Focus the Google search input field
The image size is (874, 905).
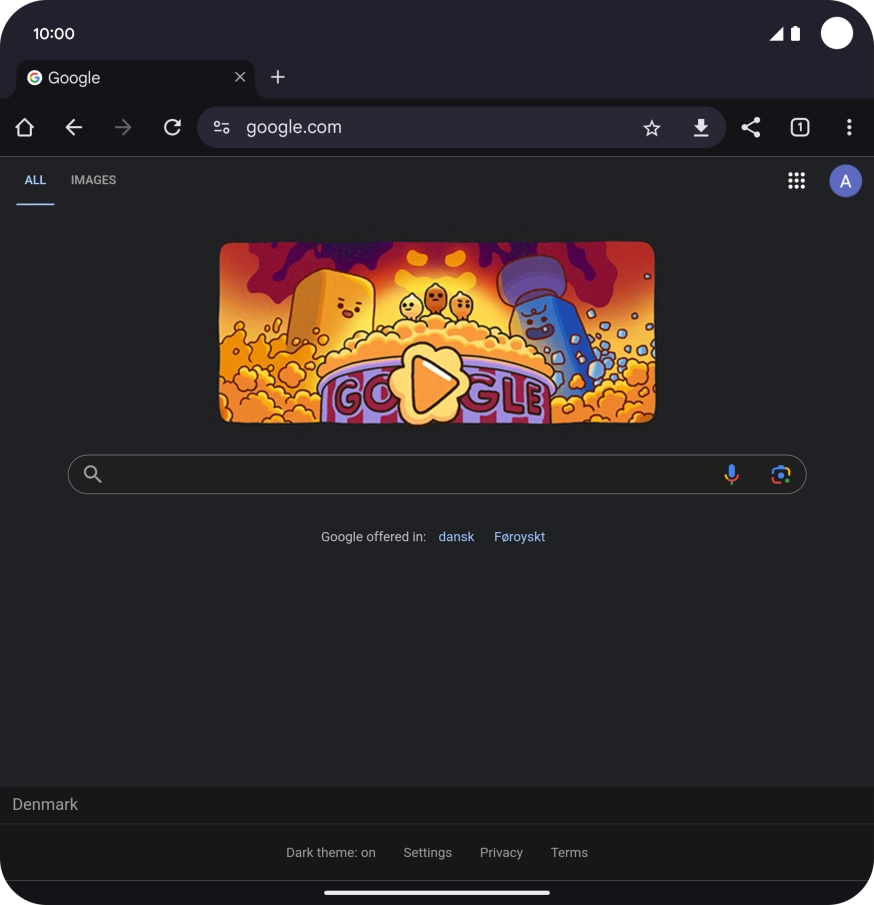tap(410, 475)
